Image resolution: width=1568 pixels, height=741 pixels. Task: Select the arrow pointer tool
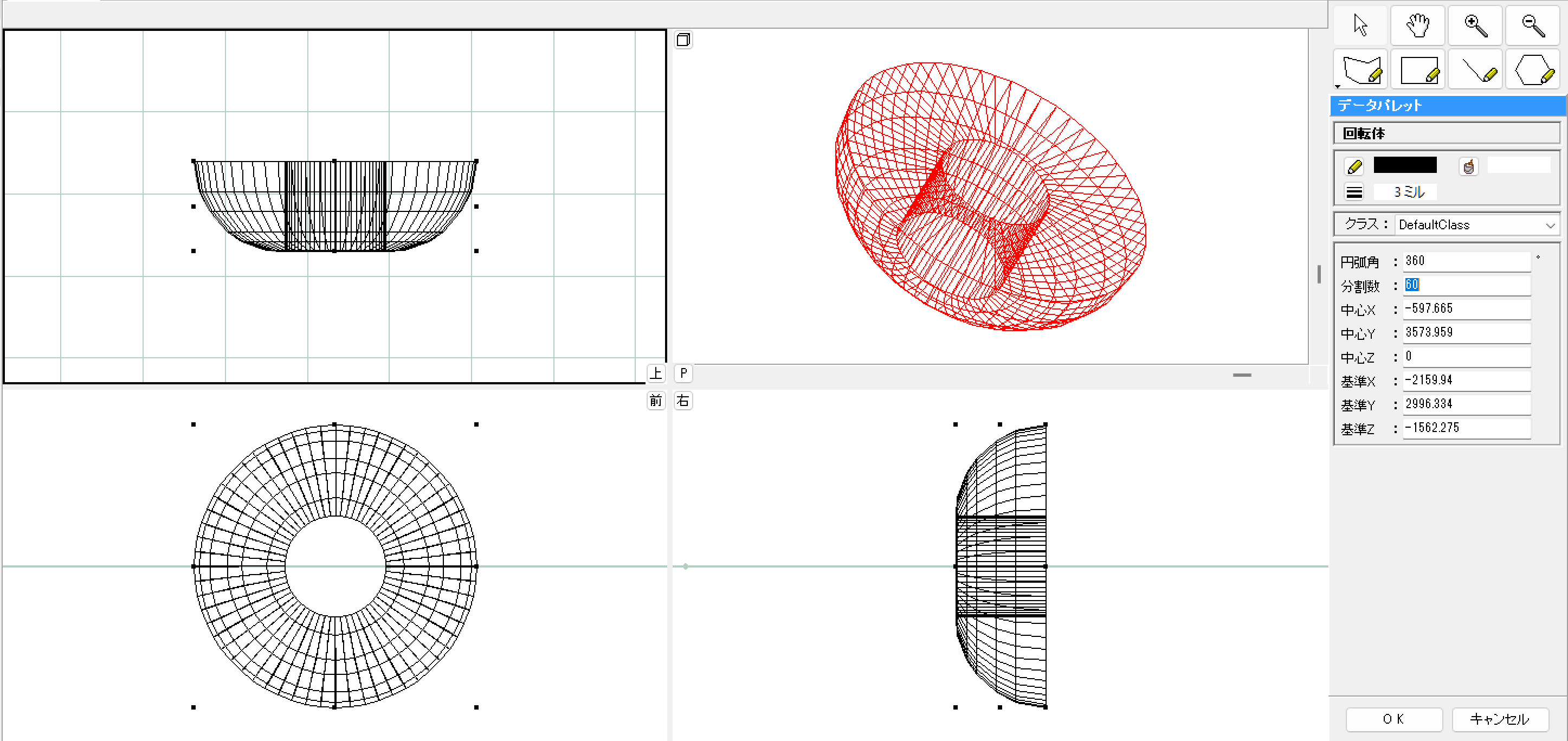pyautogui.click(x=1360, y=25)
